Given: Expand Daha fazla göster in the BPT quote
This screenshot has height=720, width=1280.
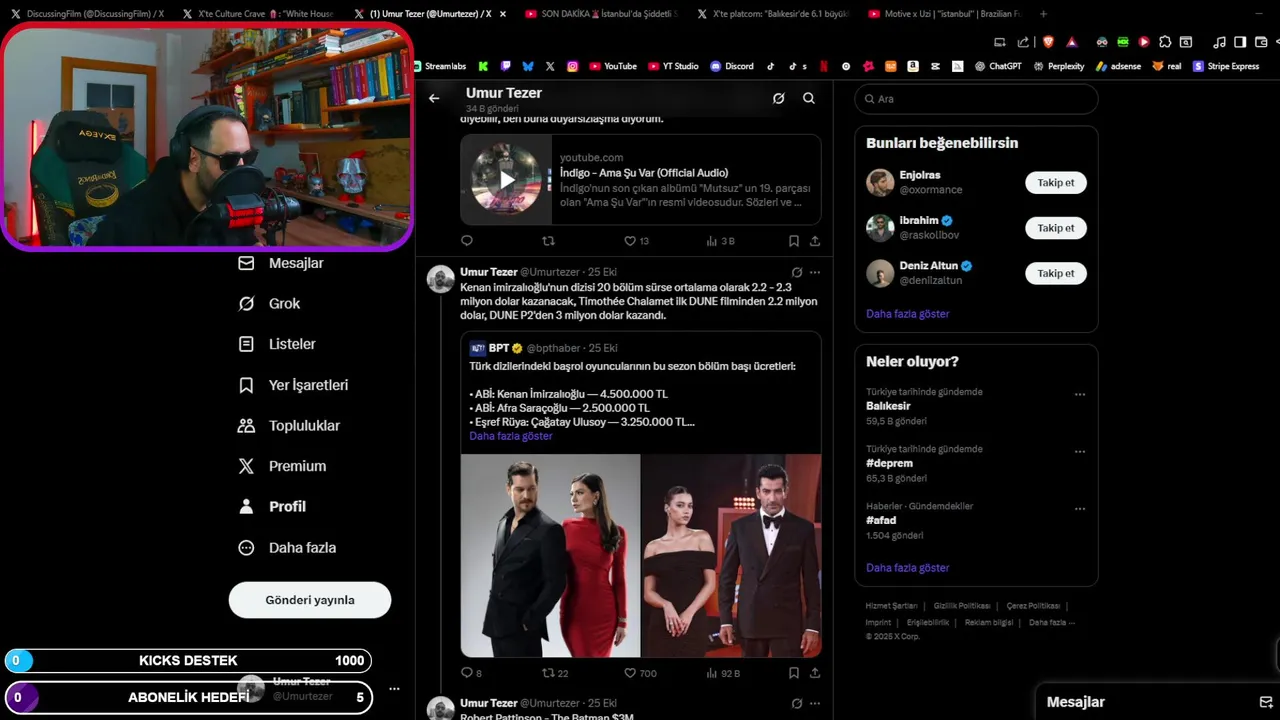Looking at the screenshot, I should (x=510, y=436).
